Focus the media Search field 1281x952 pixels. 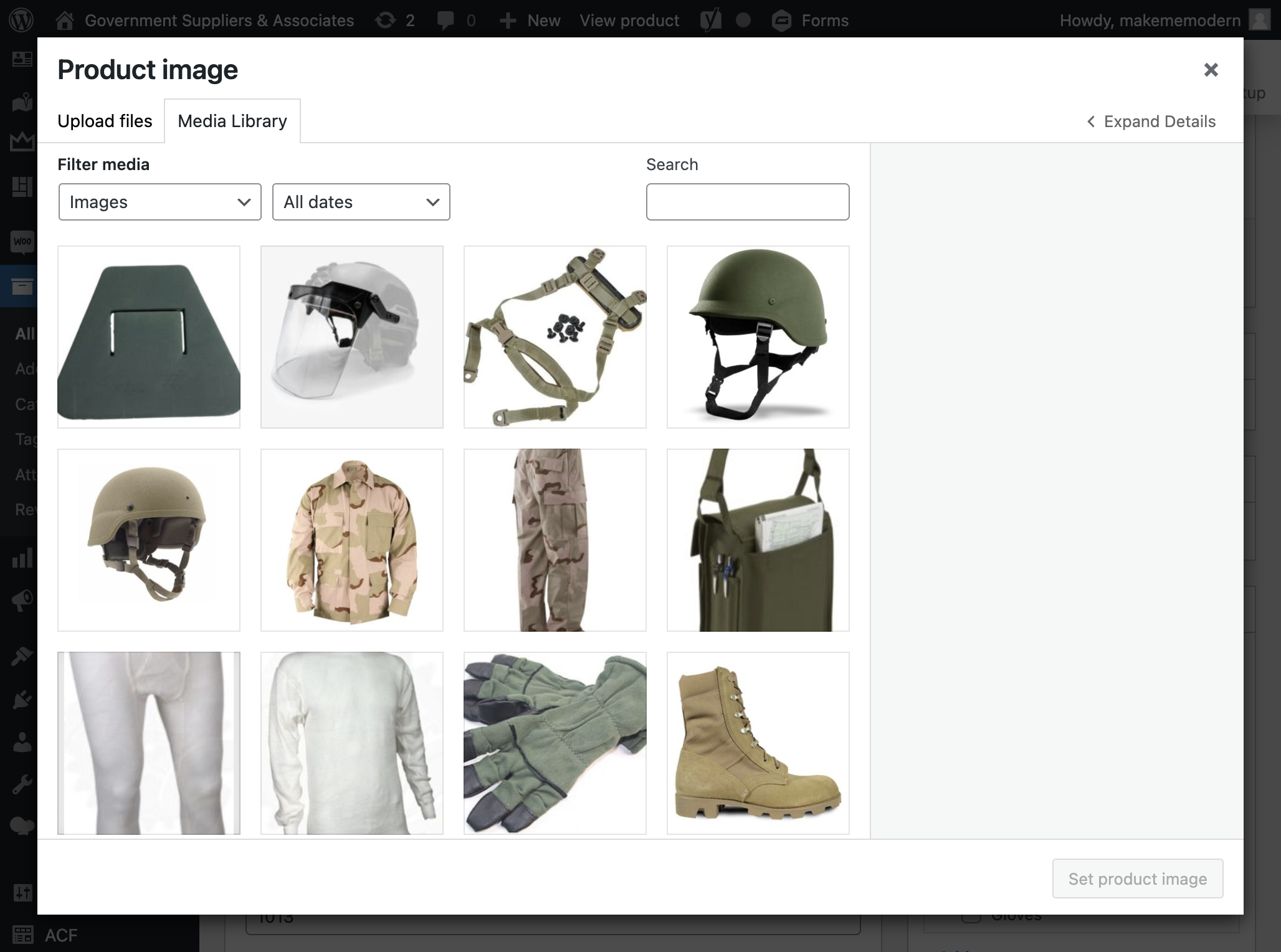coord(748,202)
